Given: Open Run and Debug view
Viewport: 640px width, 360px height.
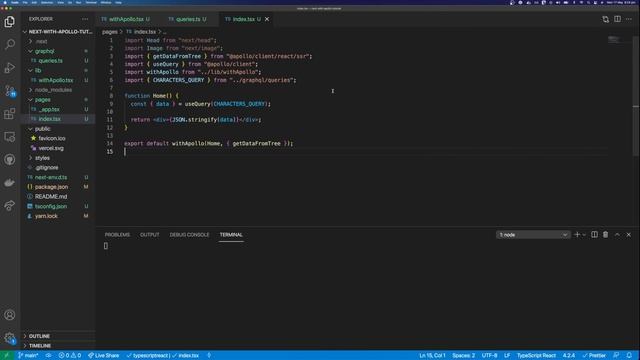Looking at the screenshot, I should point(9,67).
